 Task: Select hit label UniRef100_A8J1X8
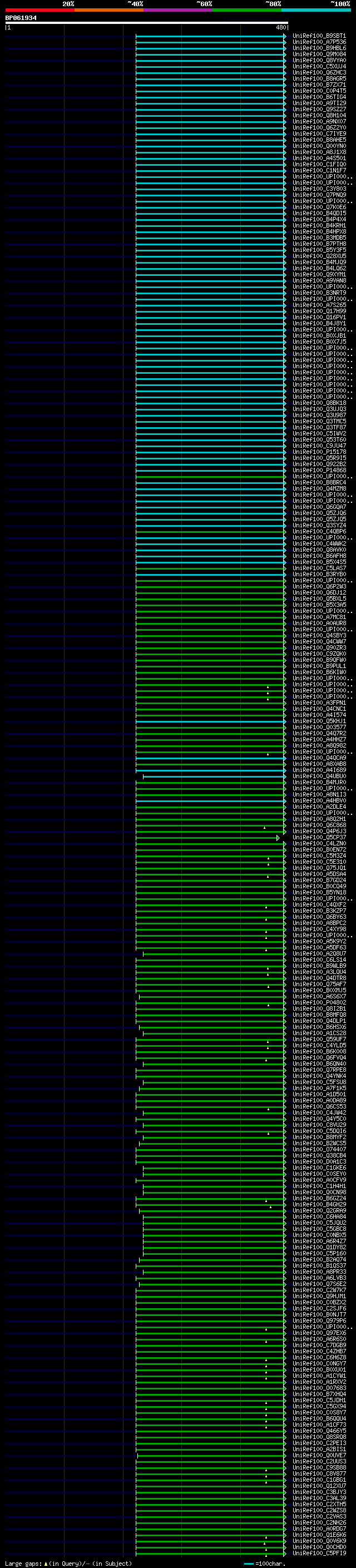(319, 152)
